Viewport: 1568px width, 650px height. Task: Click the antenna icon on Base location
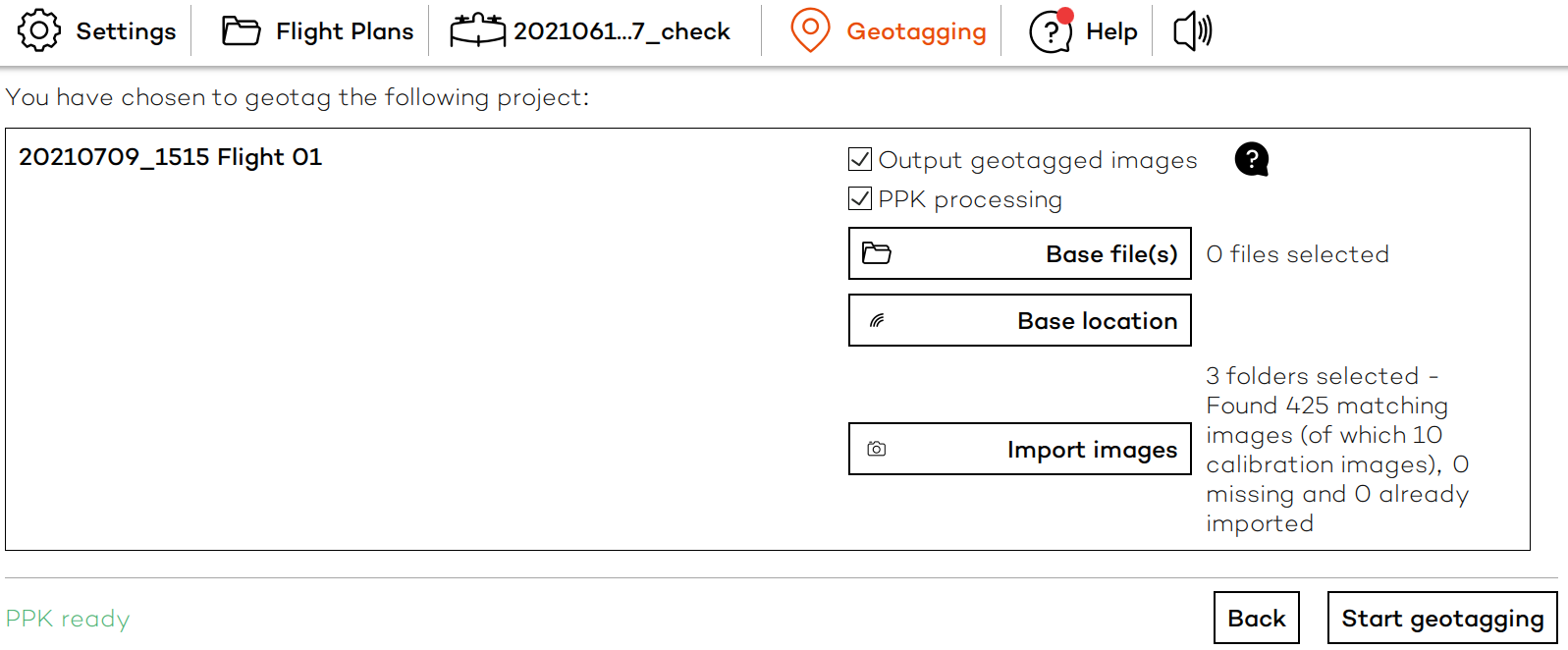(x=879, y=320)
